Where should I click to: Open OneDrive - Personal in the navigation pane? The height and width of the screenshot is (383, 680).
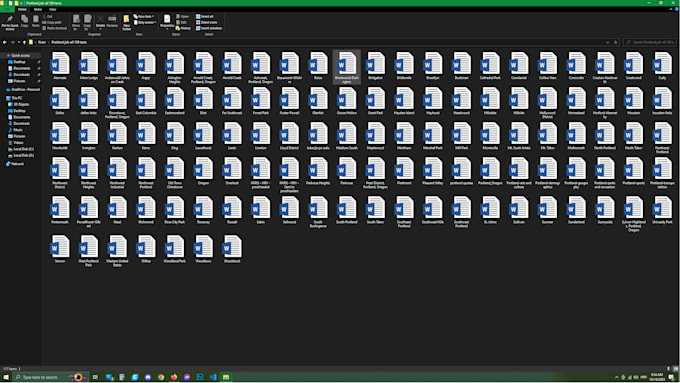coord(23,89)
